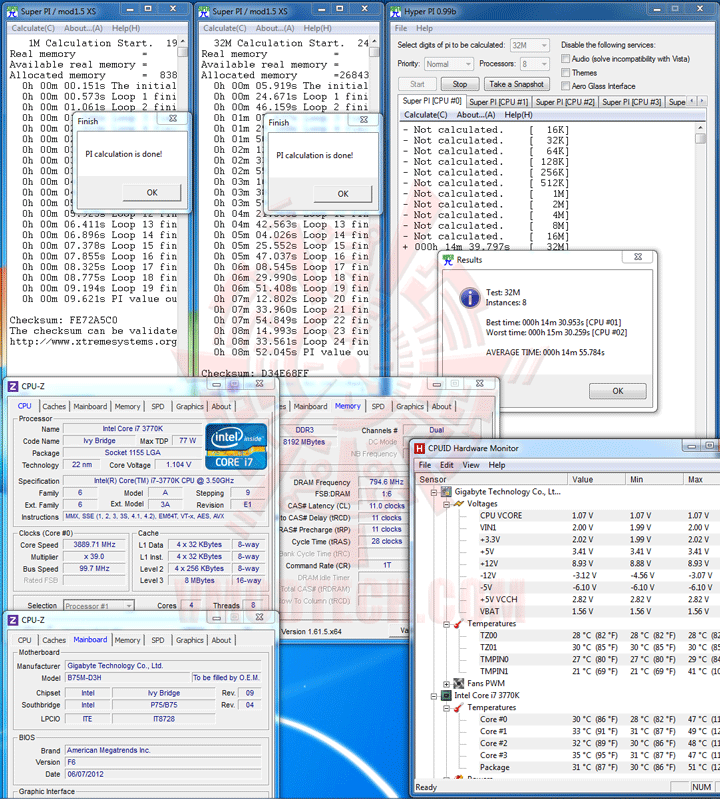Image resolution: width=720 pixels, height=799 pixels.
Task: Toggle Aero Glass Interface checkbox
Action: click(565, 86)
